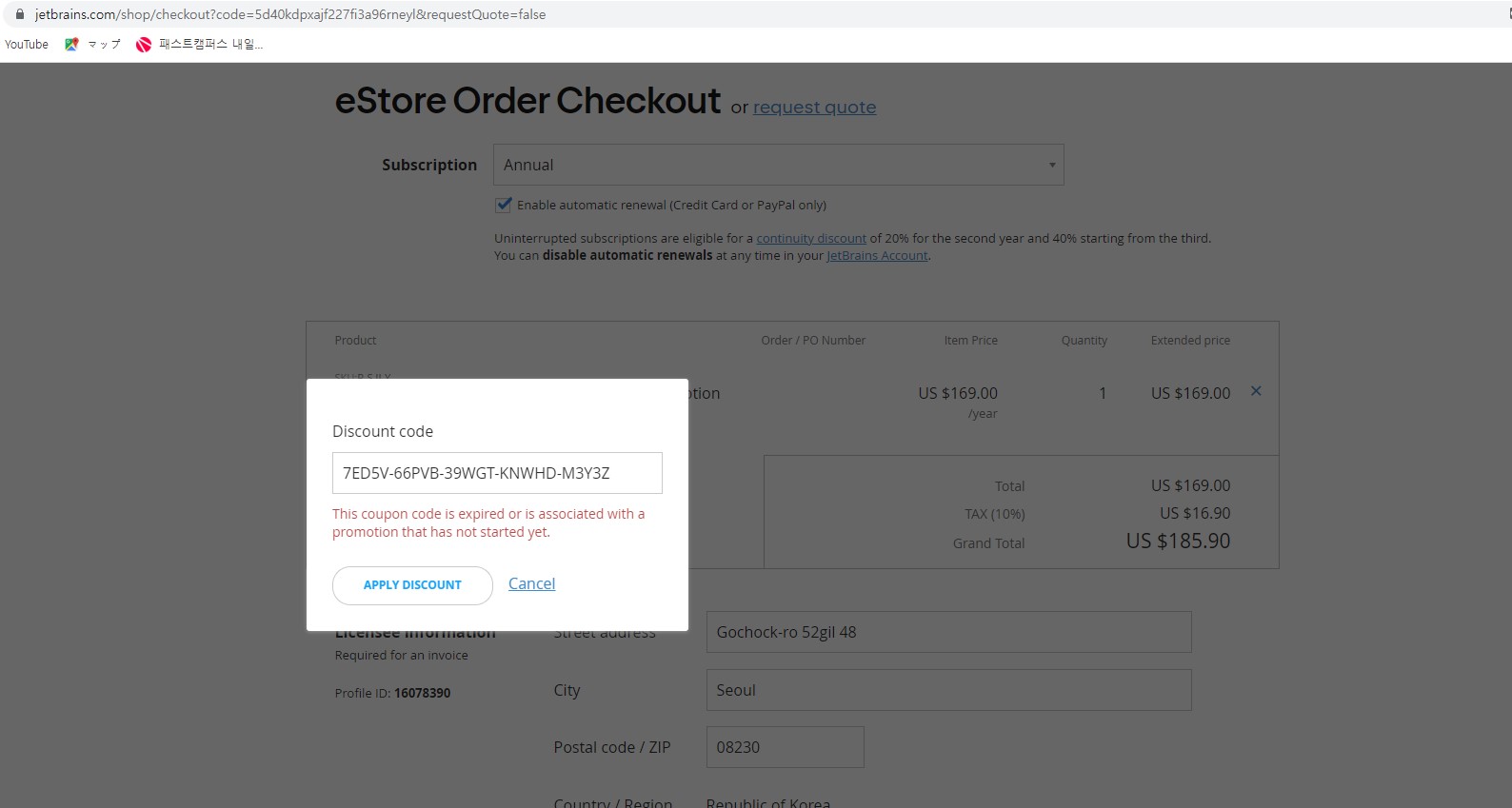Click the Republic of Korea country text
Screen dimensions: 1512x808
768,802
